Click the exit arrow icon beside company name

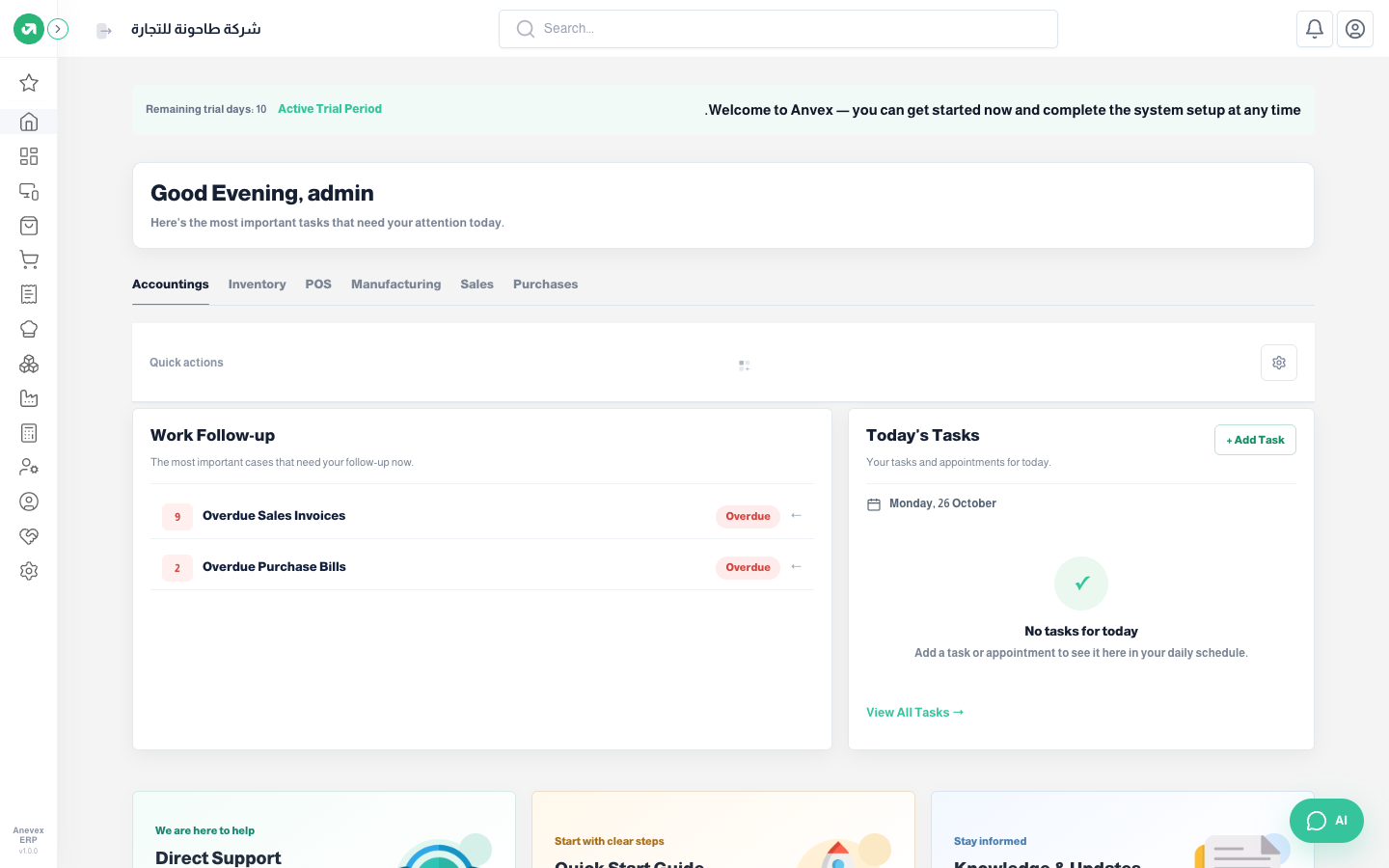104,31
